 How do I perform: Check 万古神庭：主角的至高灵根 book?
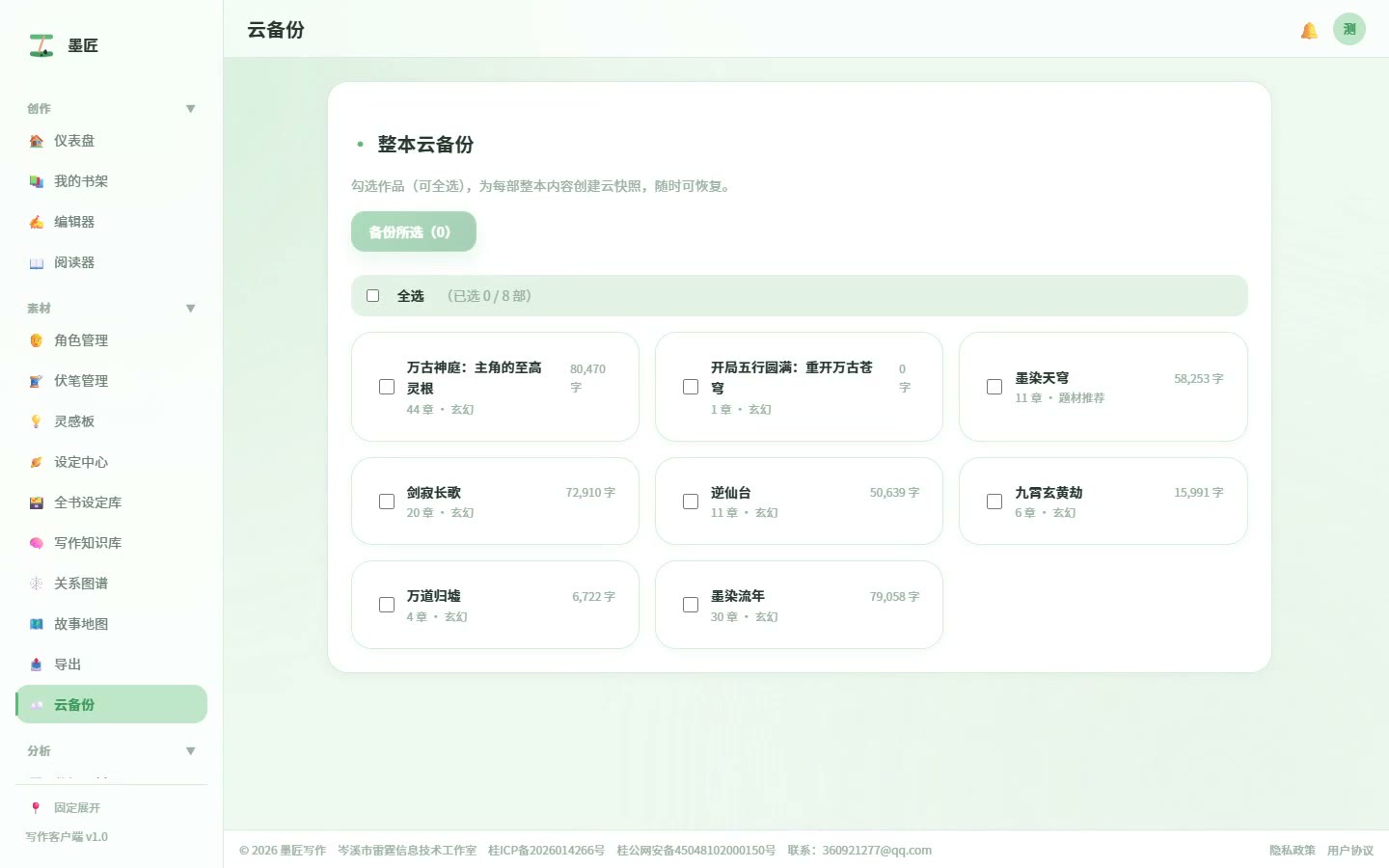[x=387, y=387]
